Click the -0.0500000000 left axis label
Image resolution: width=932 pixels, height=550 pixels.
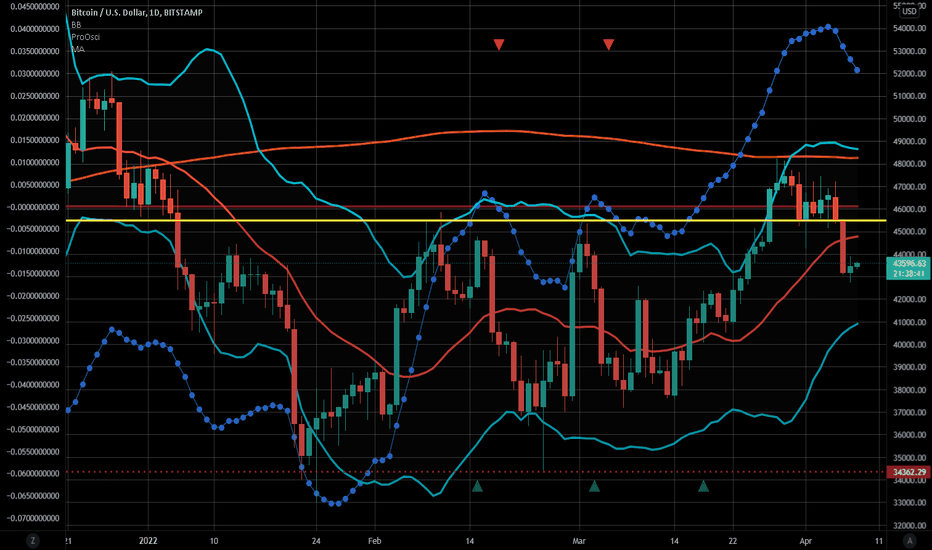[33, 429]
